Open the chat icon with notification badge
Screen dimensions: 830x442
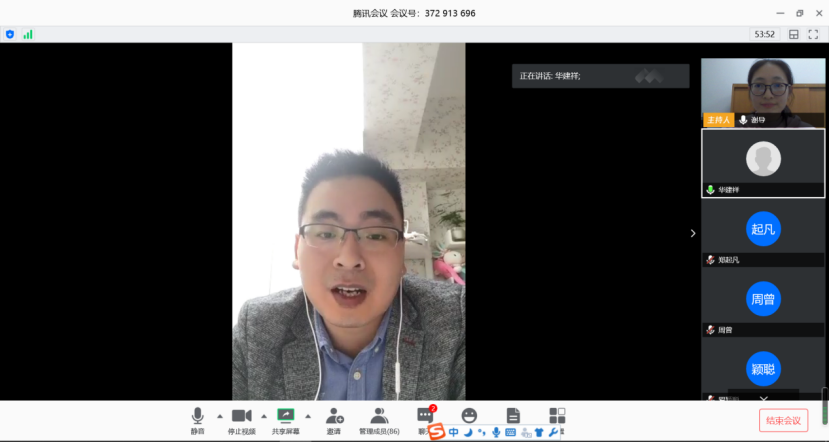point(425,415)
